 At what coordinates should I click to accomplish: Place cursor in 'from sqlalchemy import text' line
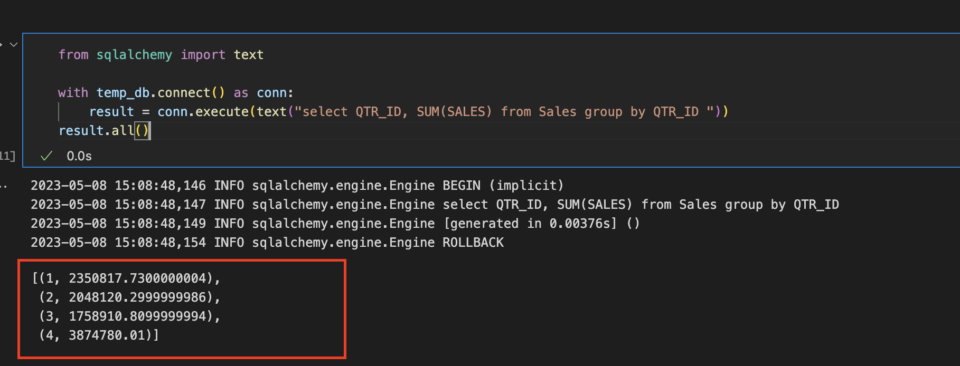160,54
